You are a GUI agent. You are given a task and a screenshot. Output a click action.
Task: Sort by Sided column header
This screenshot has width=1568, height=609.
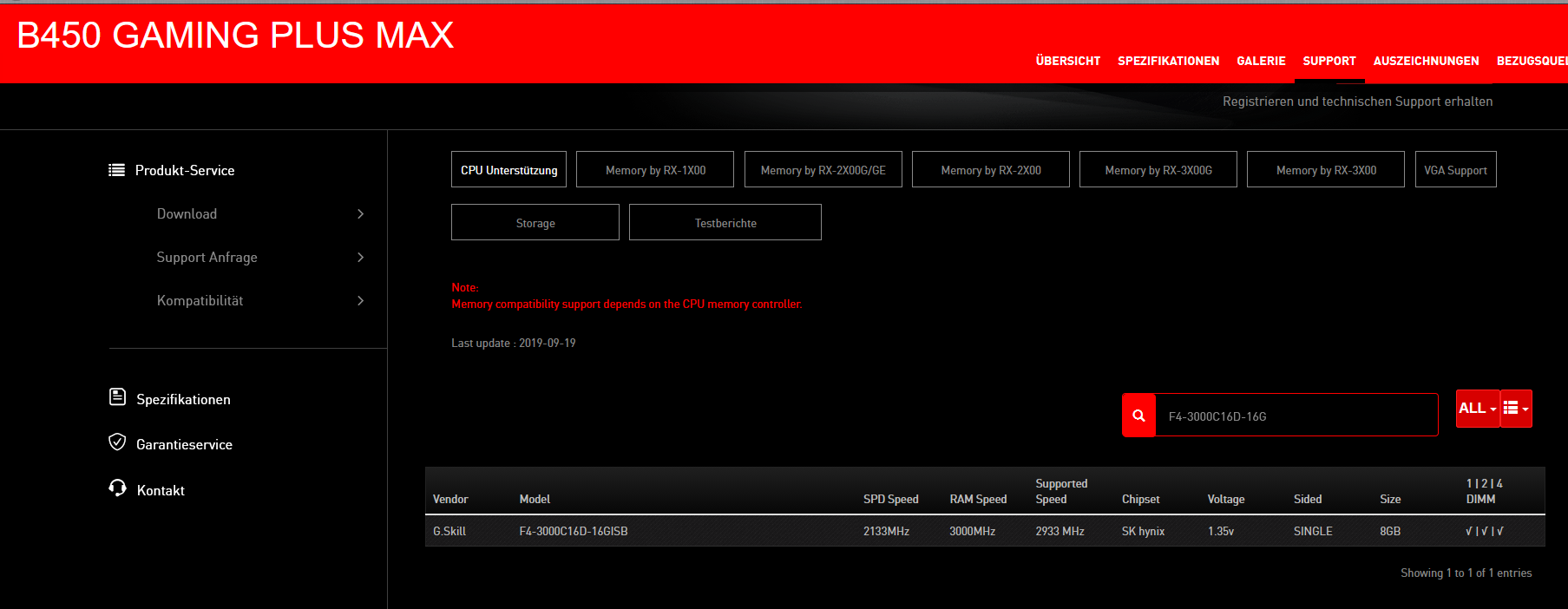point(1308,499)
